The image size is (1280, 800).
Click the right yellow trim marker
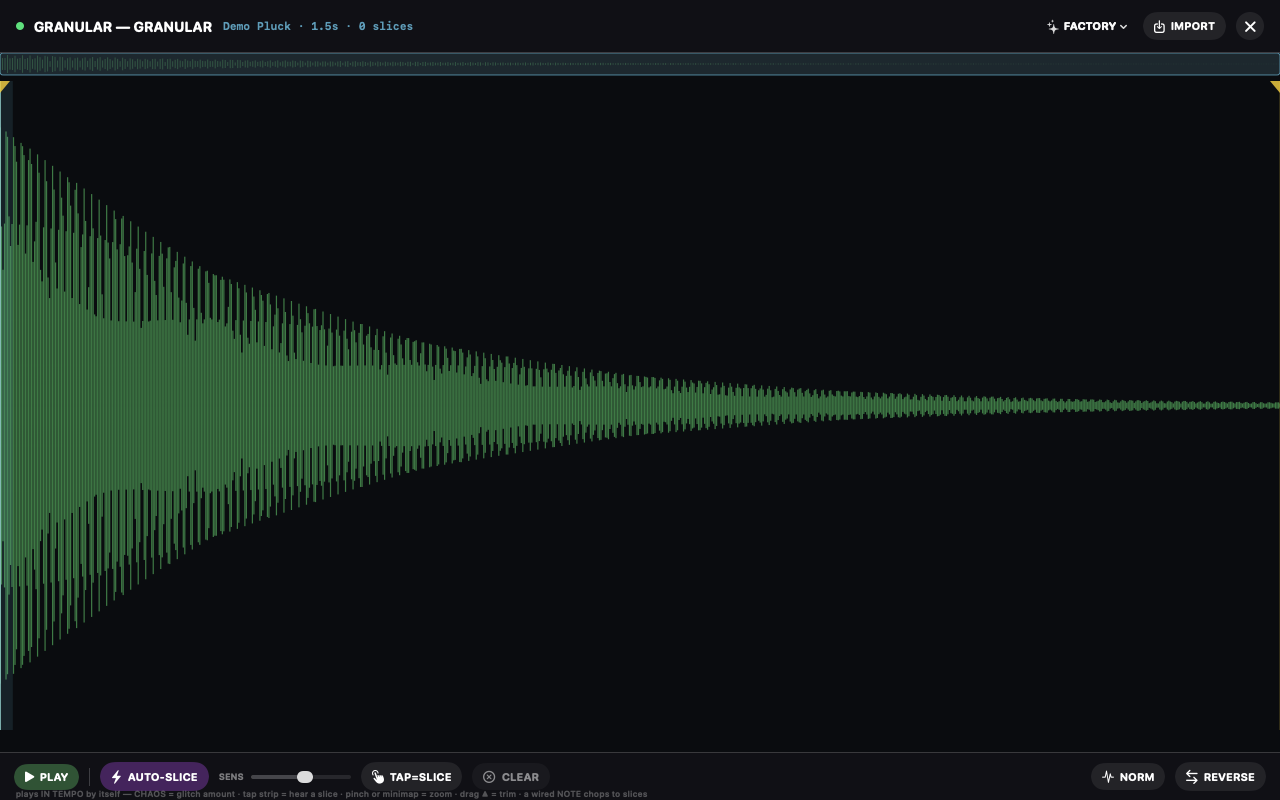pos(1275,87)
